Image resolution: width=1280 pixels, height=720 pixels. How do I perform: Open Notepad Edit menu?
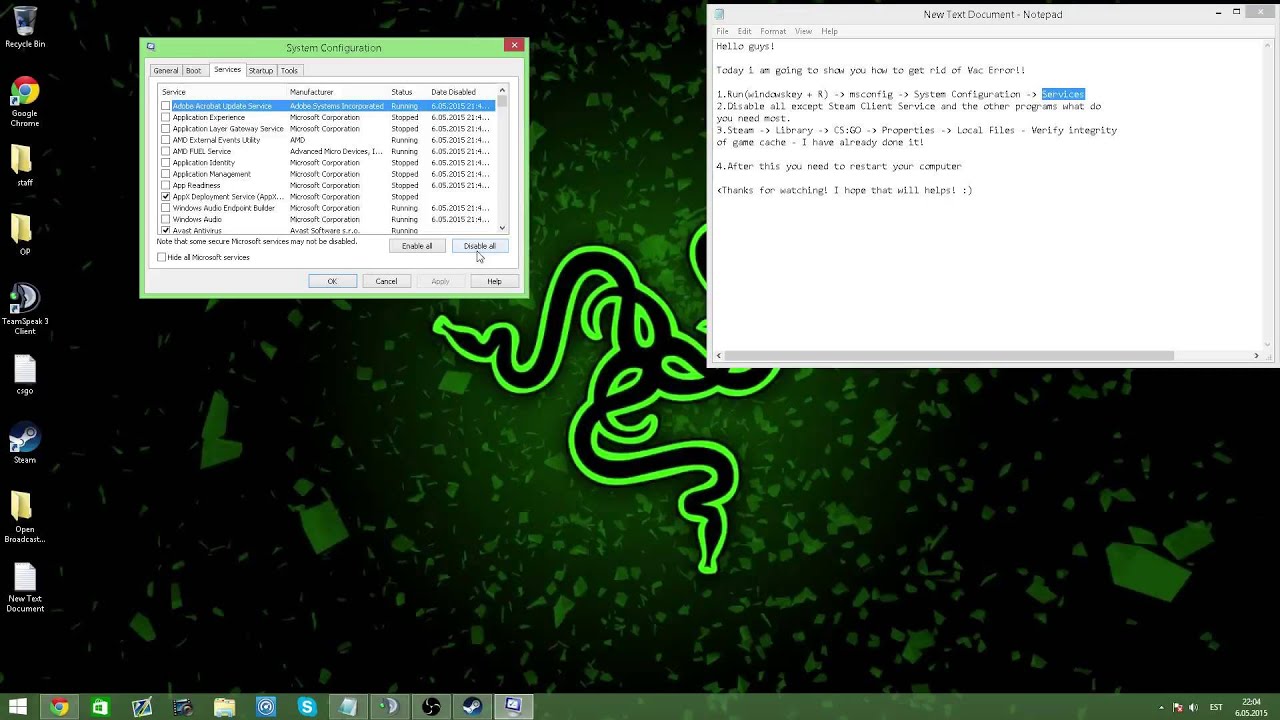point(744,31)
